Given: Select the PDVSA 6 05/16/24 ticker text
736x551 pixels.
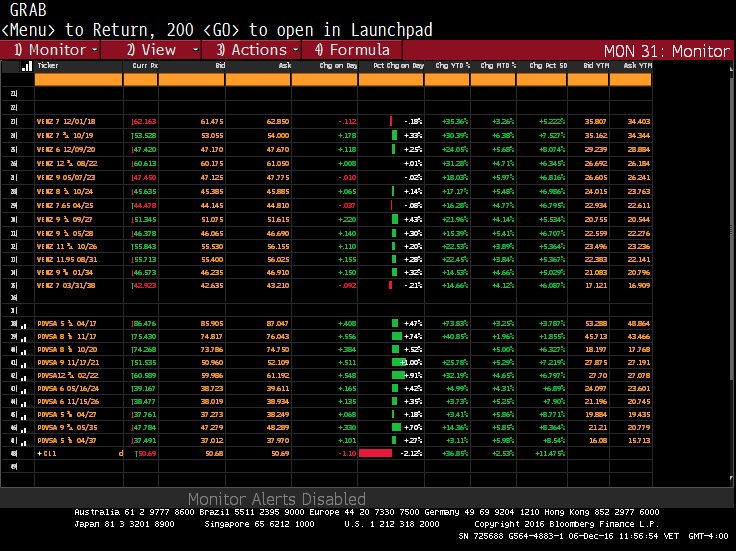Looking at the screenshot, I should (x=68, y=389).
